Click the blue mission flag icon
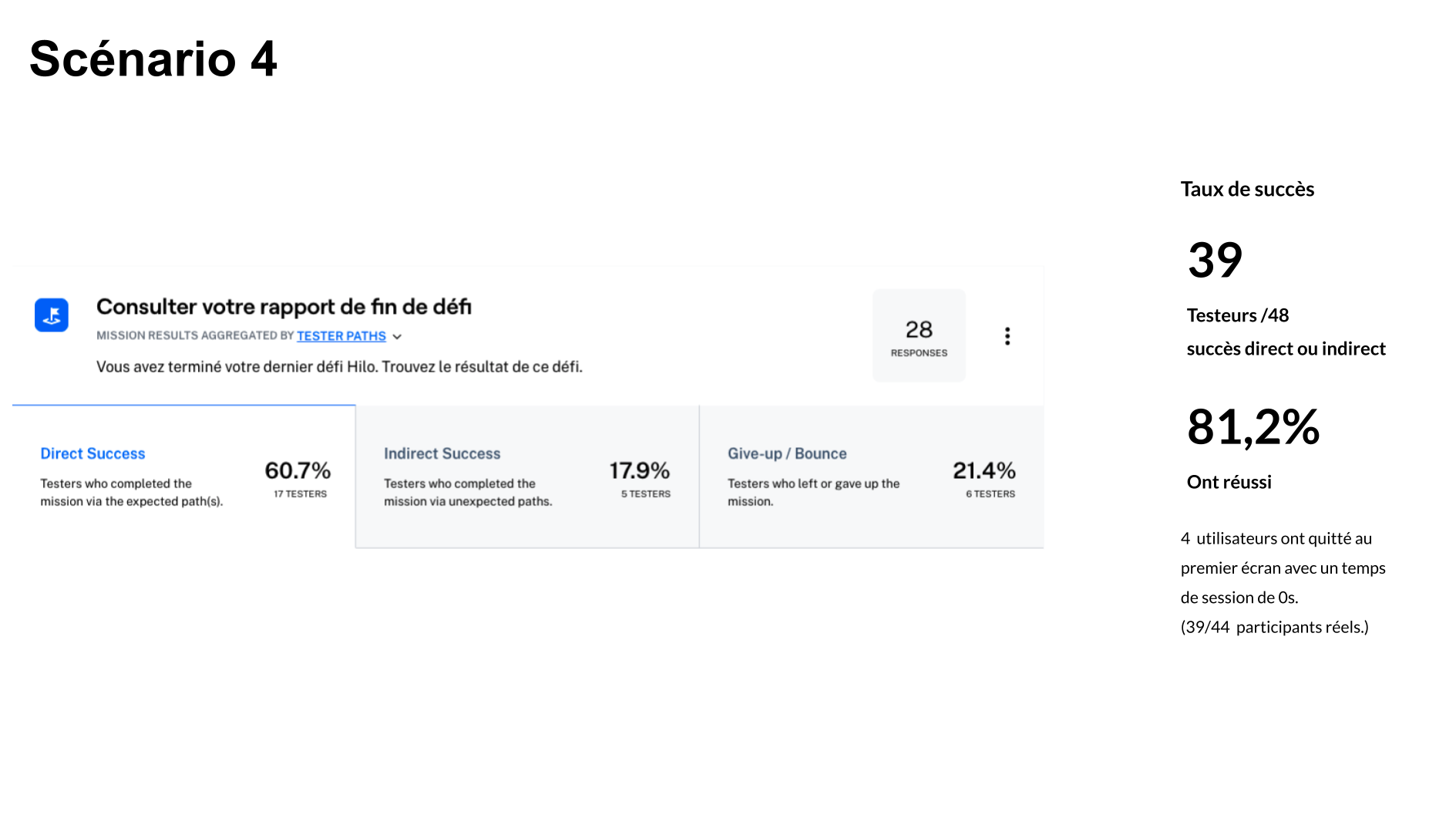This screenshot has width=1456, height=815. (x=52, y=315)
